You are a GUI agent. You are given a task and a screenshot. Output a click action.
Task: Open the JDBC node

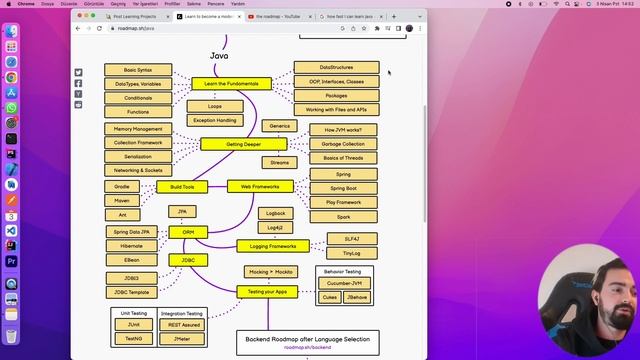coord(188,260)
